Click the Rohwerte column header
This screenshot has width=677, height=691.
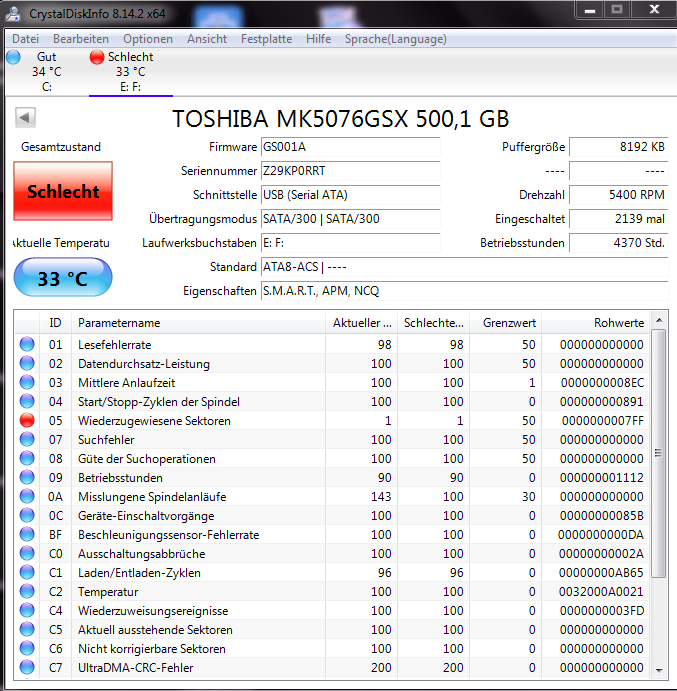pyautogui.click(x=596, y=323)
